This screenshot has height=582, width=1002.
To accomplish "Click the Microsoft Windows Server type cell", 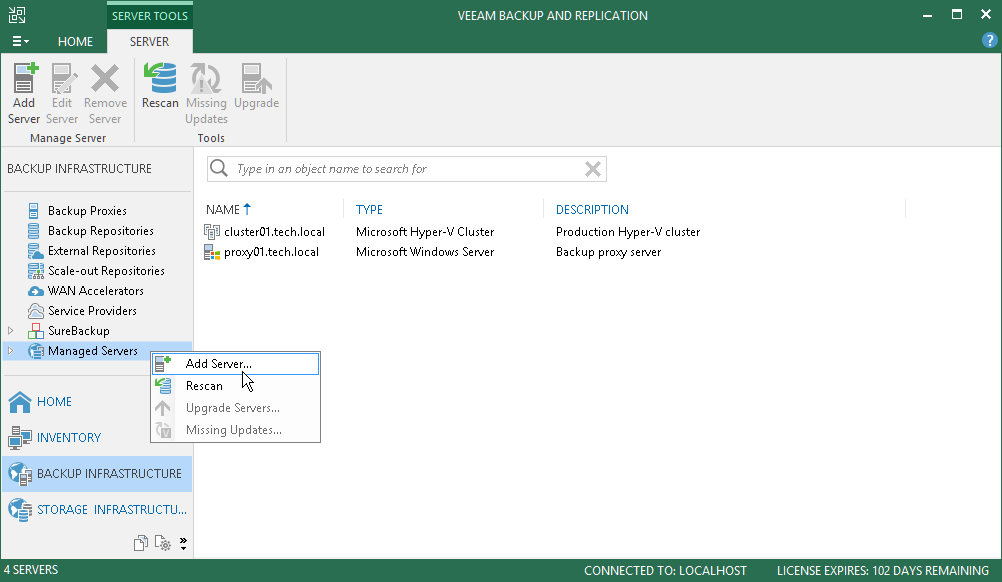I will click(x=425, y=252).
